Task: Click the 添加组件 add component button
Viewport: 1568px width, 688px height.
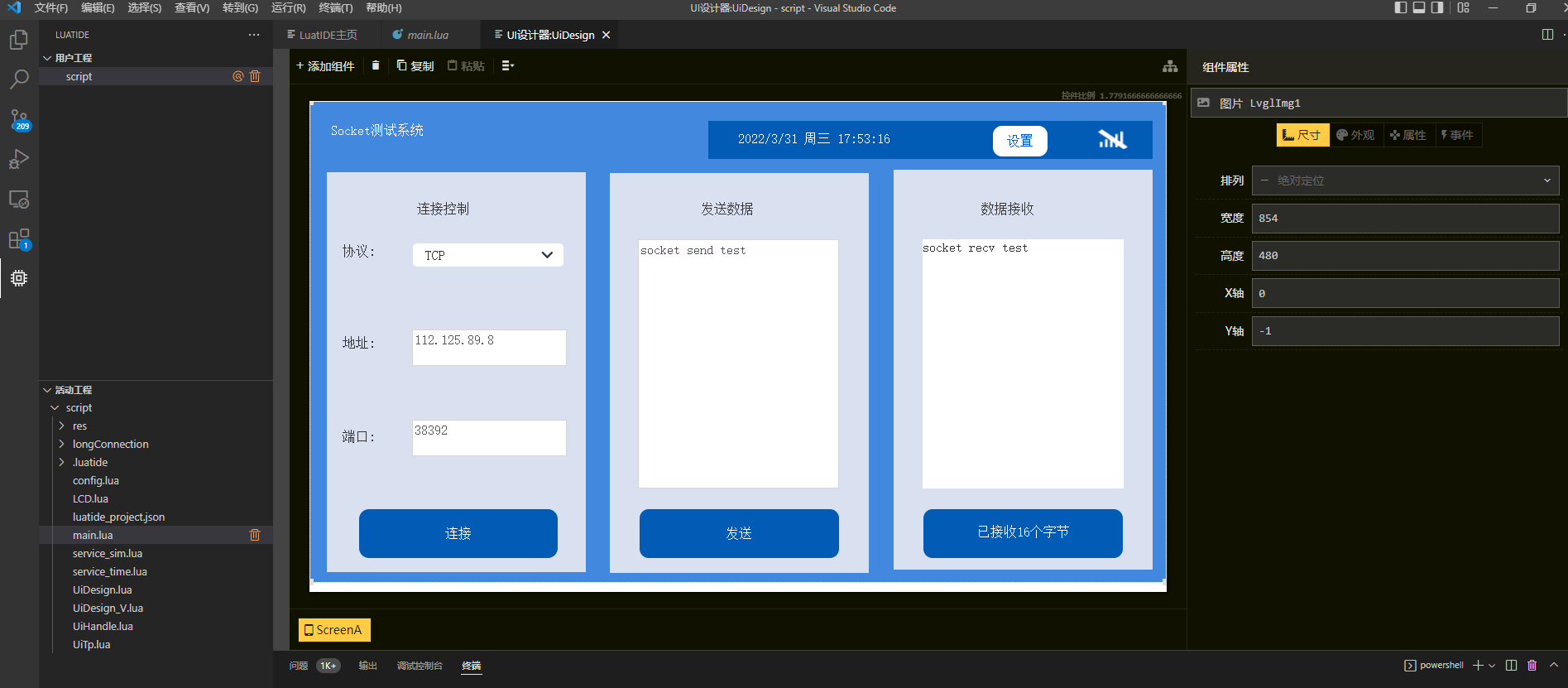Action: click(325, 66)
